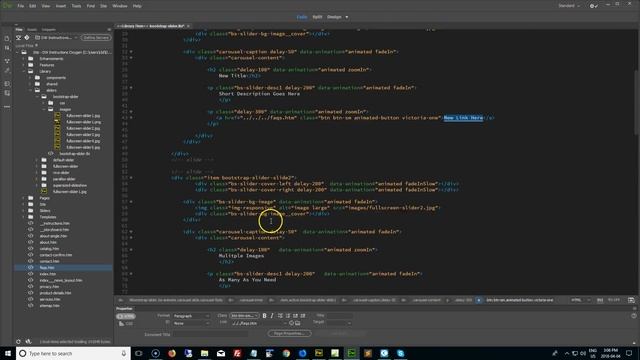Open the site selector dropdown in Files panel
The width and height of the screenshot is (640, 360).
coord(56,38)
